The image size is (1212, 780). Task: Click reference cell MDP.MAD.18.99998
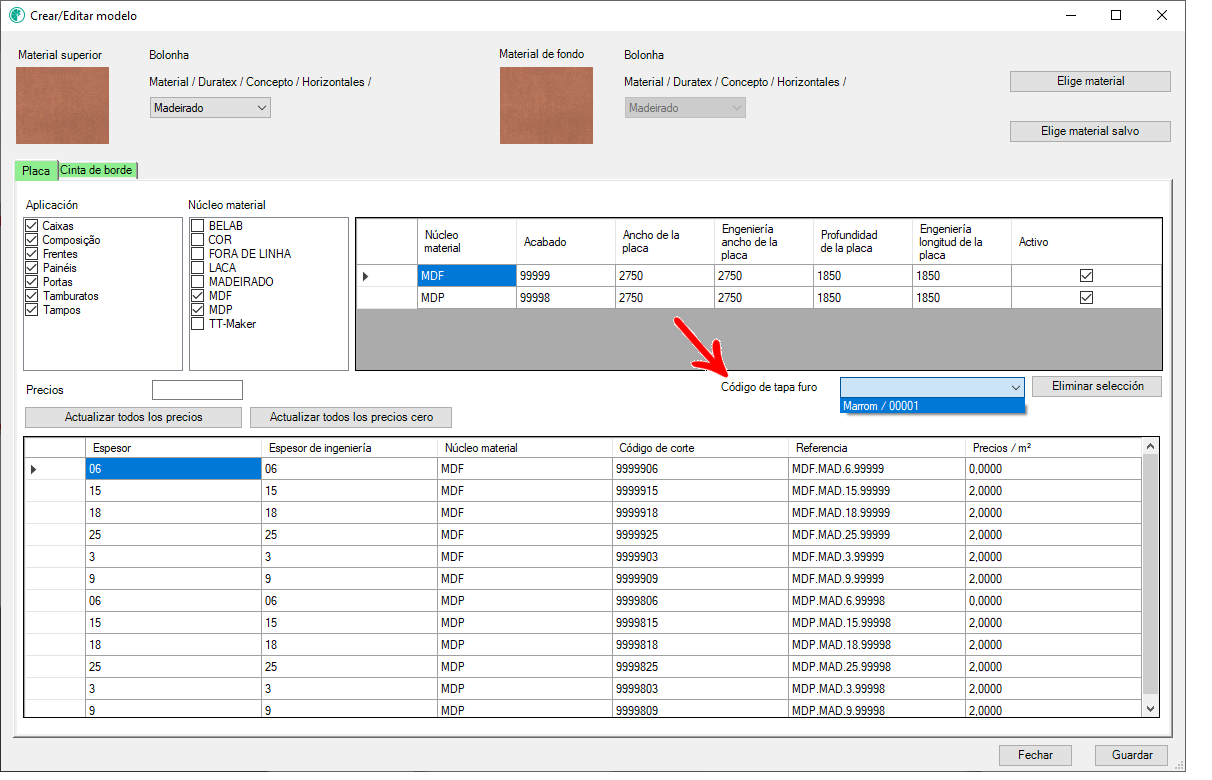coord(877,645)
